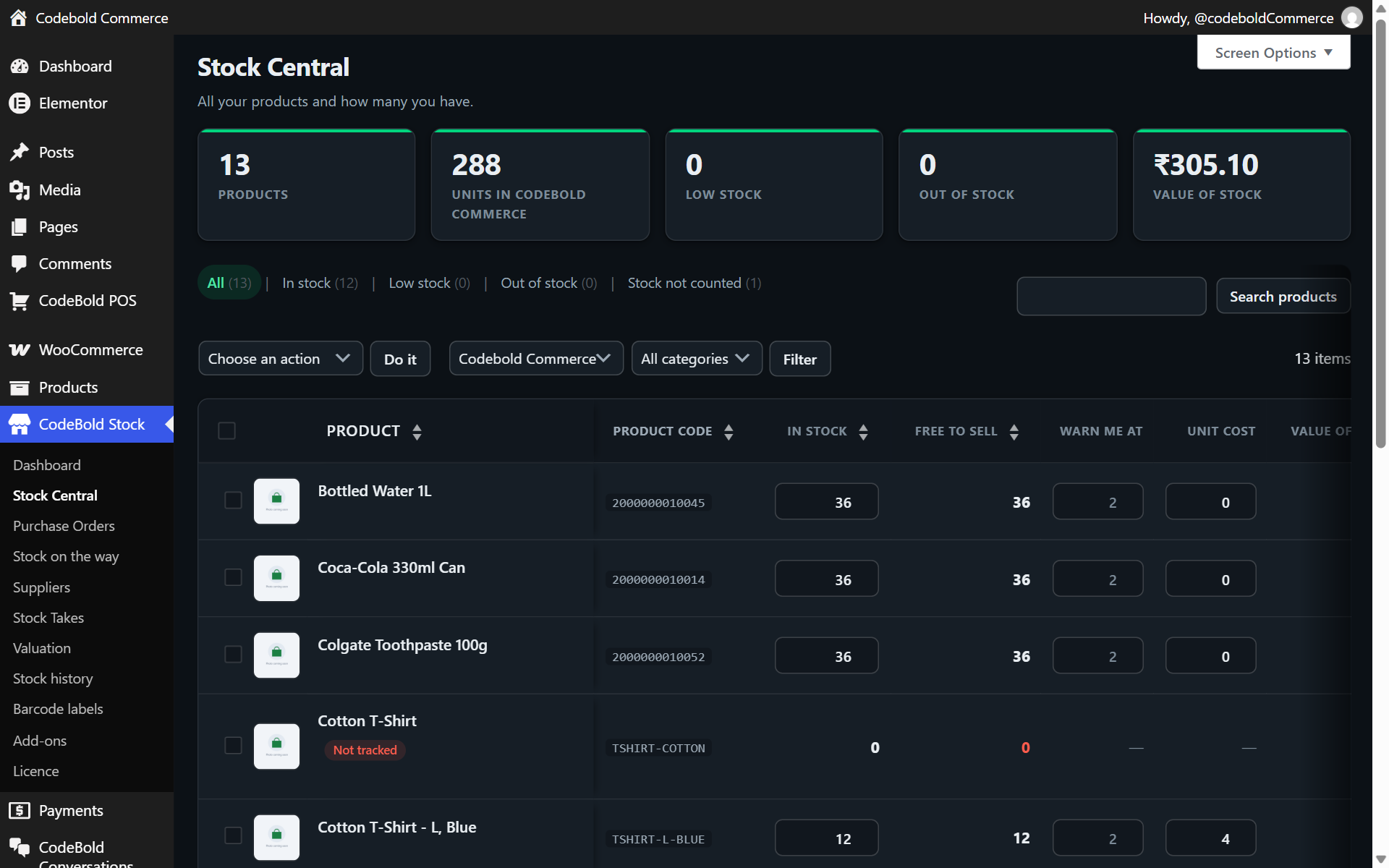Open the Bottled Water 1L product link
1389x868 pixels.
(374, 491)
